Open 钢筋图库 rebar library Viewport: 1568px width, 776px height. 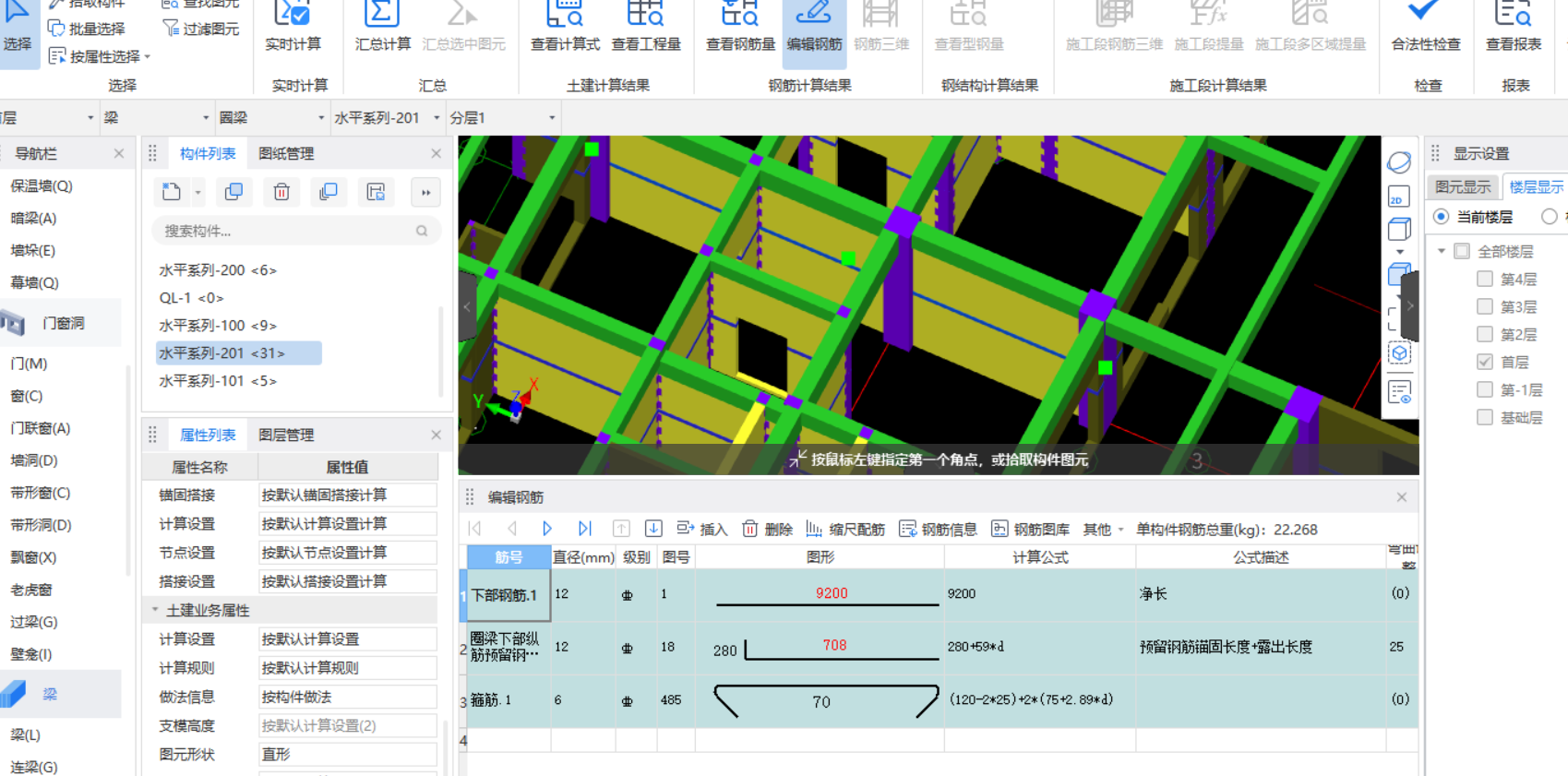coord(1031,529)
